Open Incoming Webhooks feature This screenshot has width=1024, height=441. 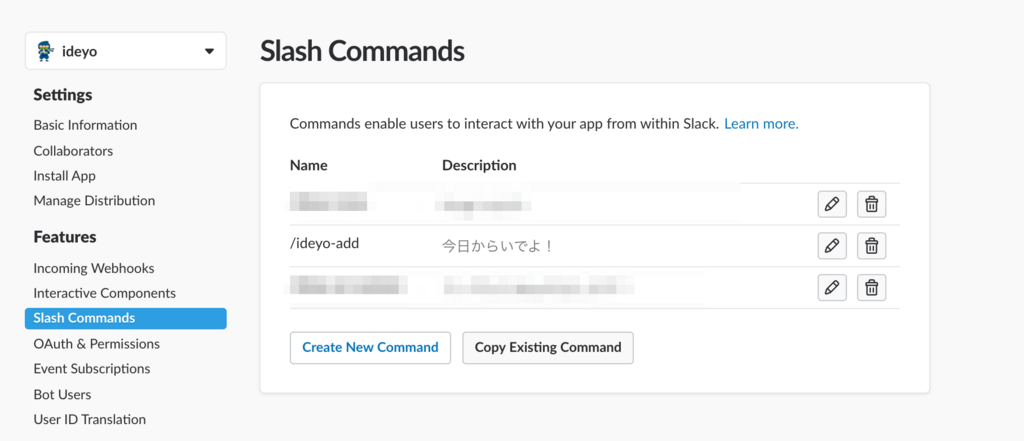(94, 269)
